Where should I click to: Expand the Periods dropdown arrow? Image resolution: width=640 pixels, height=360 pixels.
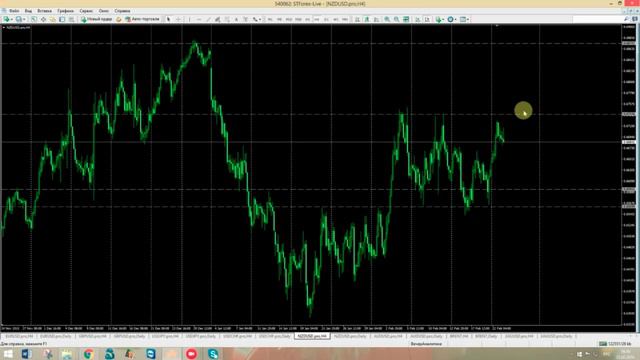456,19
